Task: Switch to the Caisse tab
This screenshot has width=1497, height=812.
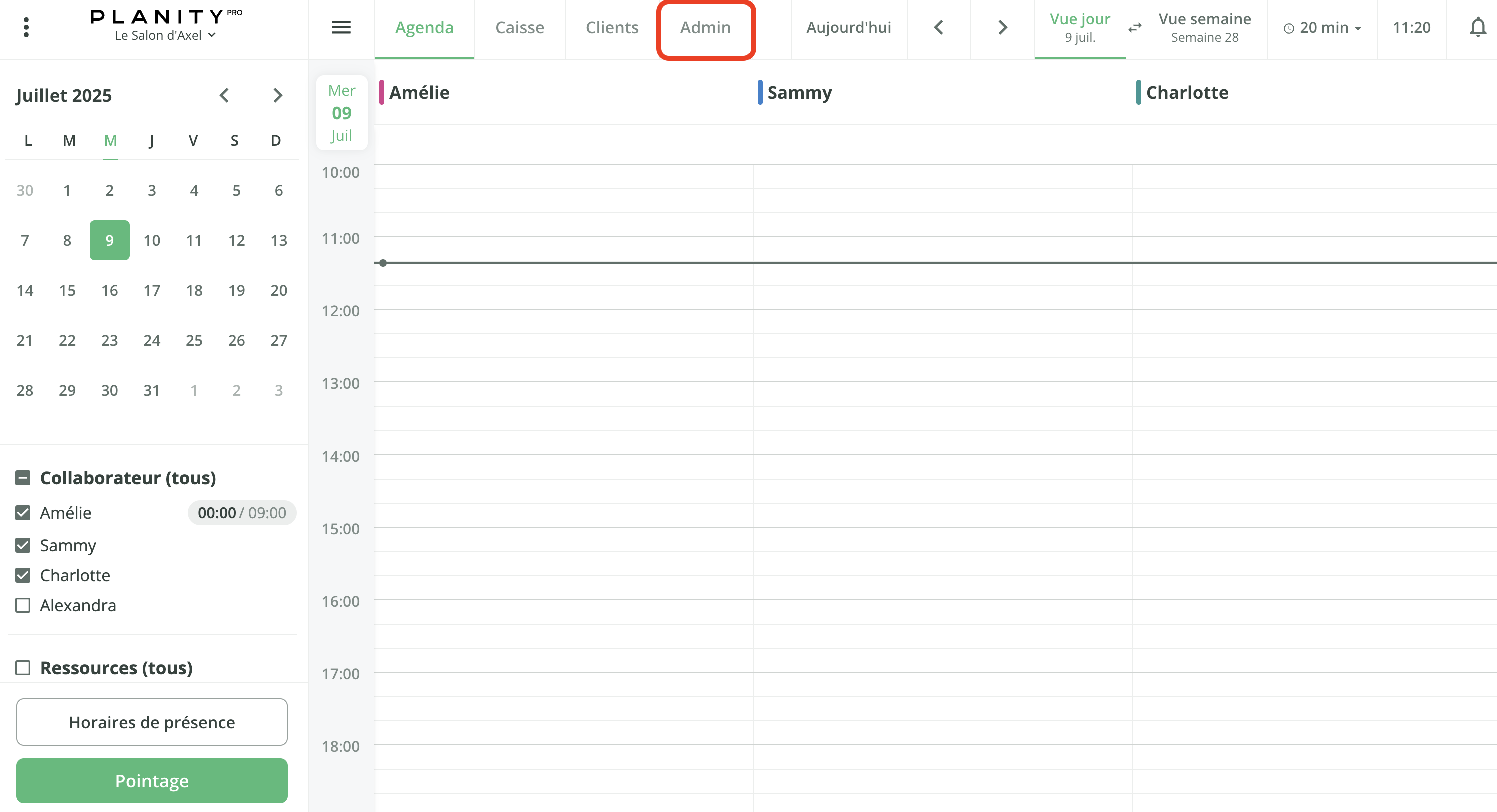Action: click(x=519, y=28)
